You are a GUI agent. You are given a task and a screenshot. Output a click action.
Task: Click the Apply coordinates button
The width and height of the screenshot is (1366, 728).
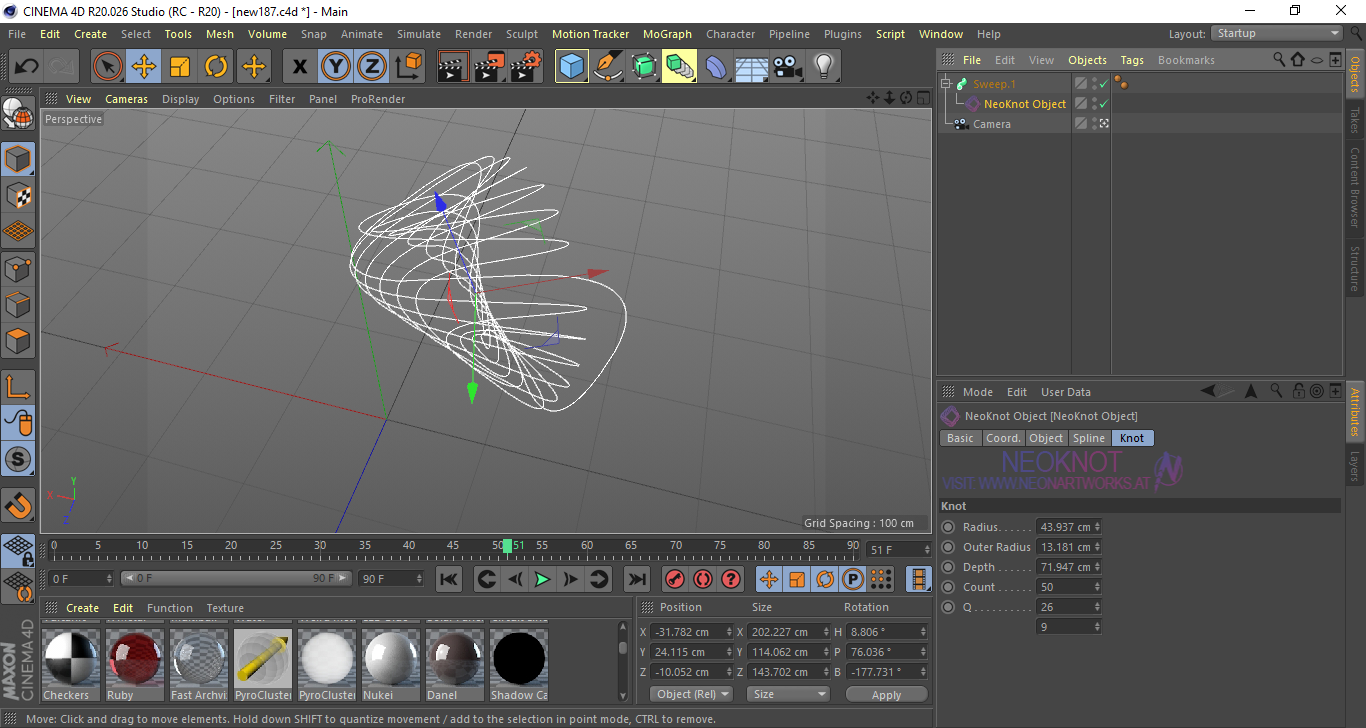point(886,694)
